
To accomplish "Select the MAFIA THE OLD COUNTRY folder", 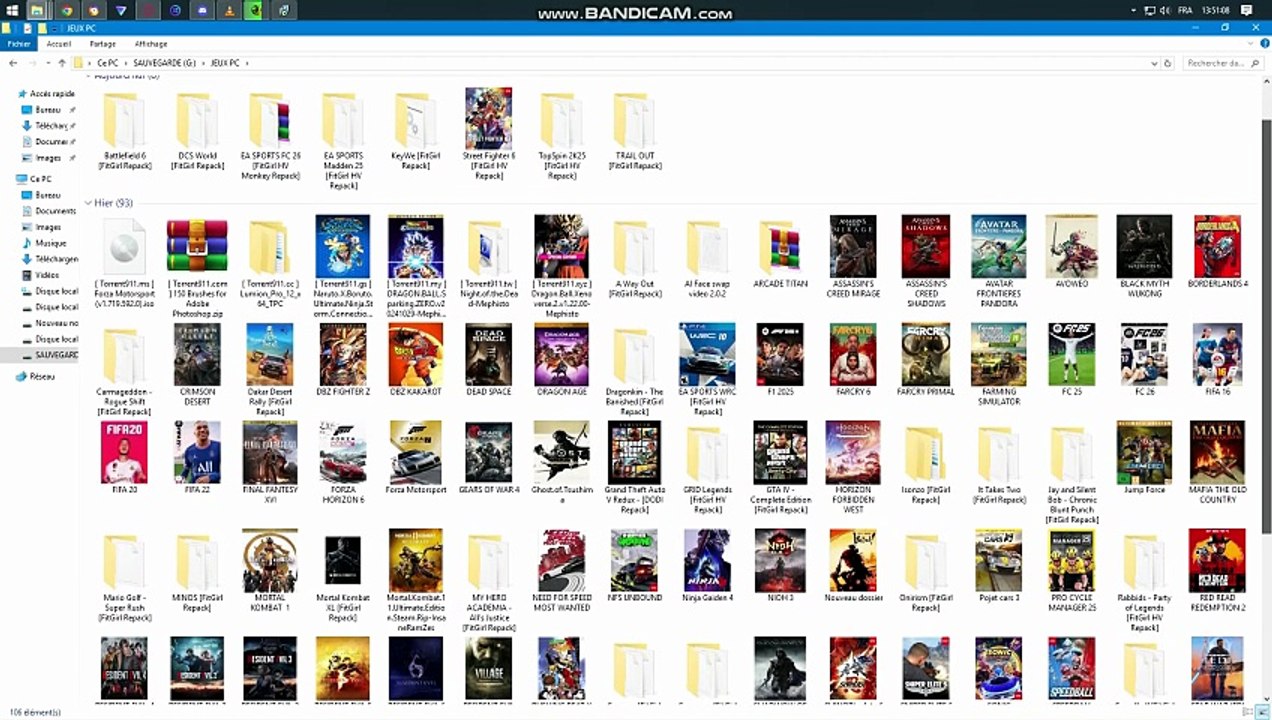I will tap(1217, 462).
